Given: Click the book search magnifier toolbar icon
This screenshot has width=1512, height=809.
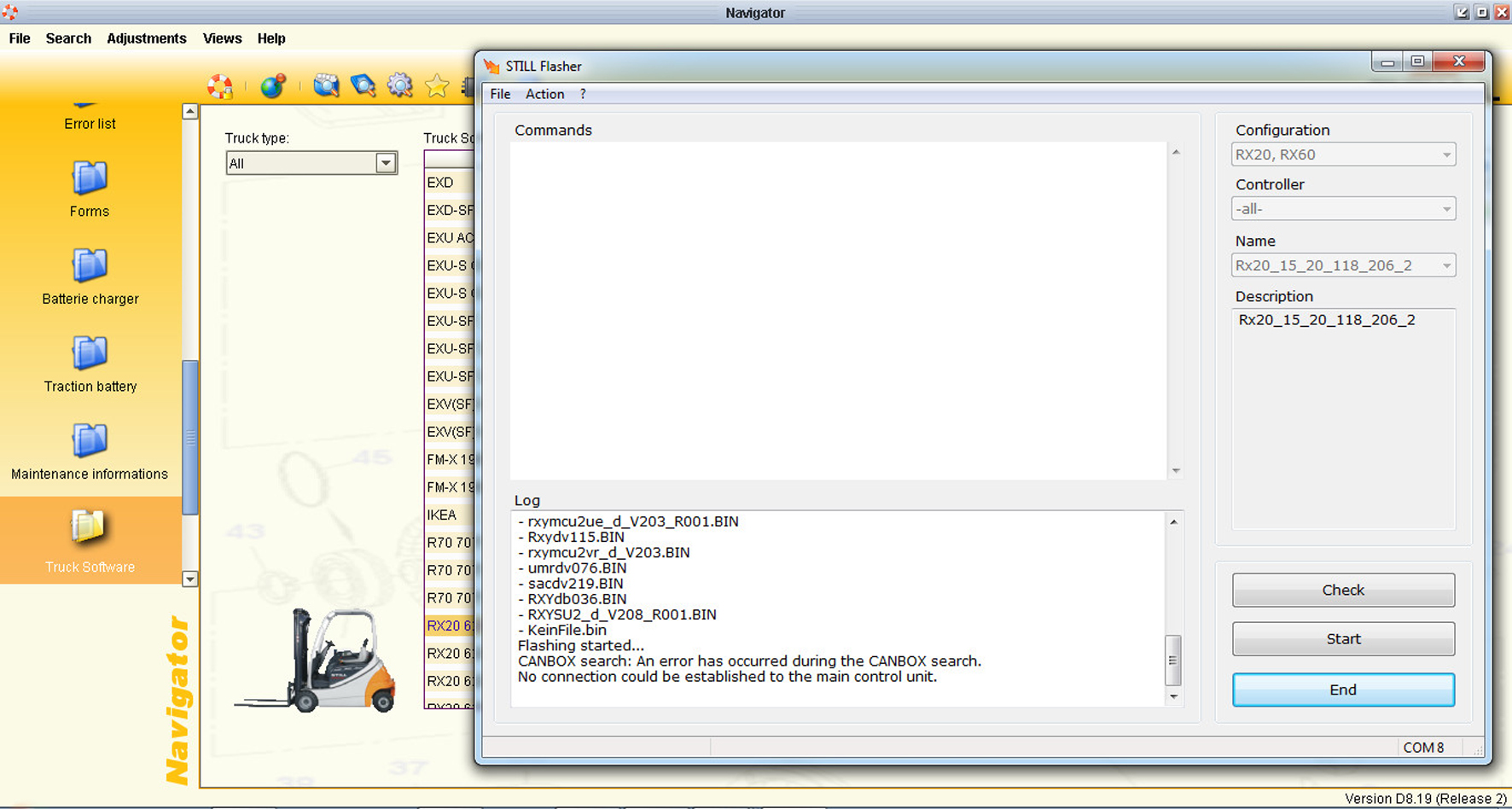Looking at the screenshot, I should coord(363,85).
